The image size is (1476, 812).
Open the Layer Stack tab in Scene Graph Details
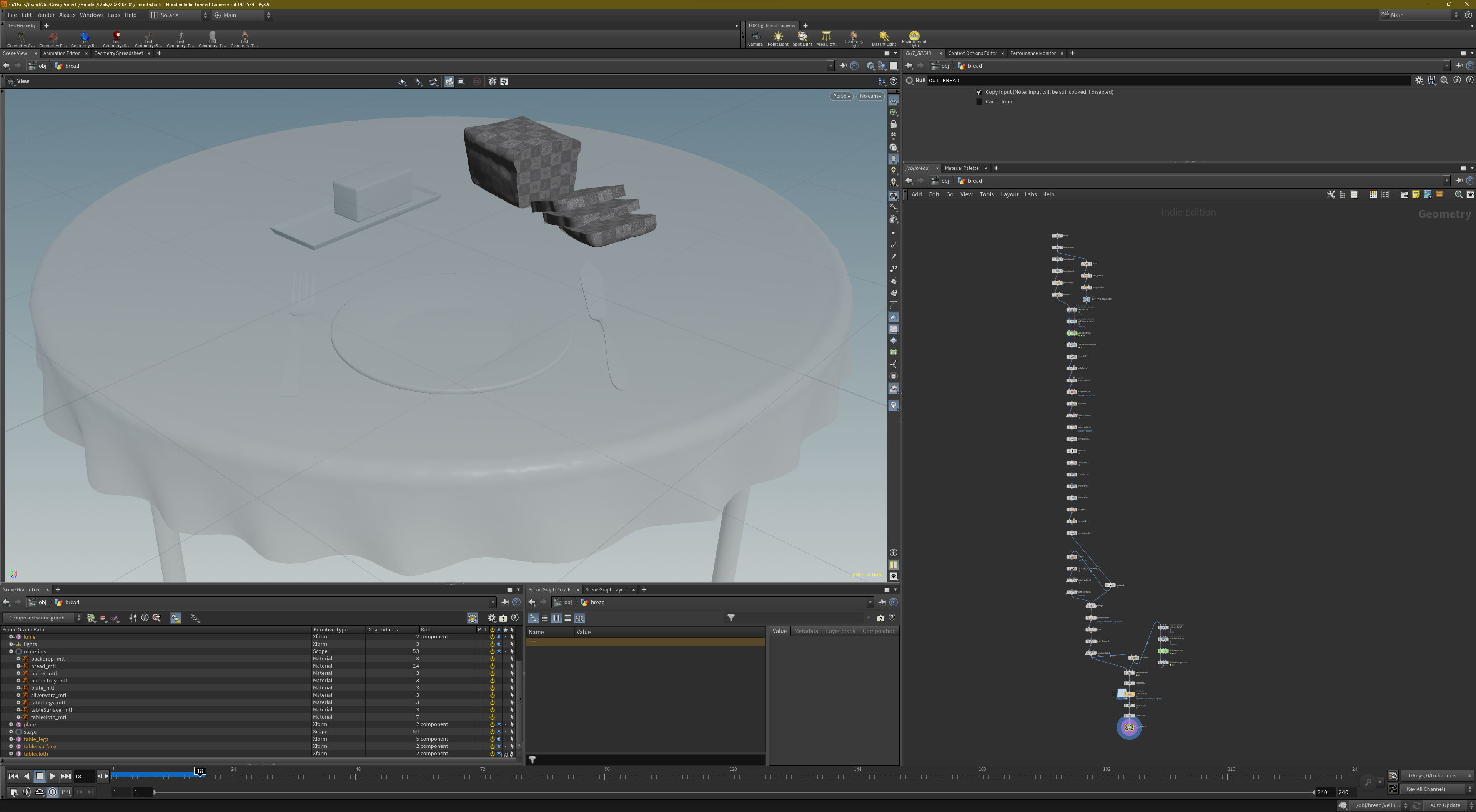840,631
